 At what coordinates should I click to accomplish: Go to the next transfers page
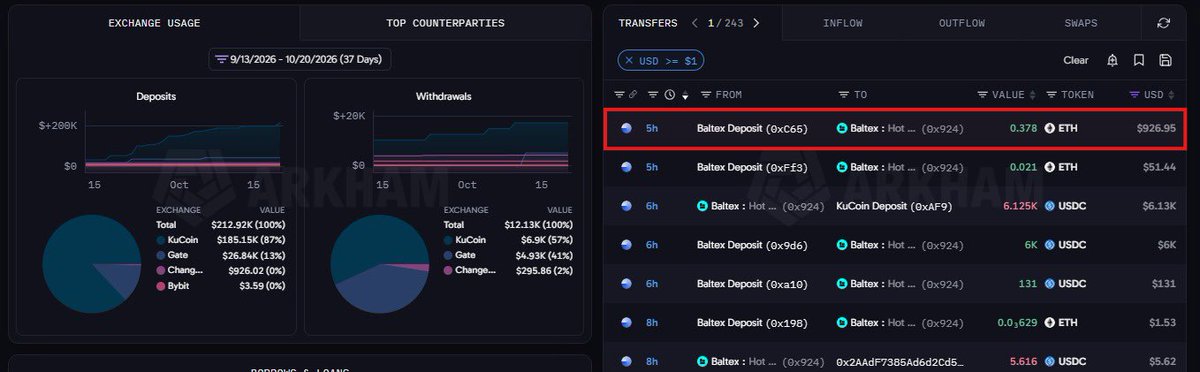(756, 22)
